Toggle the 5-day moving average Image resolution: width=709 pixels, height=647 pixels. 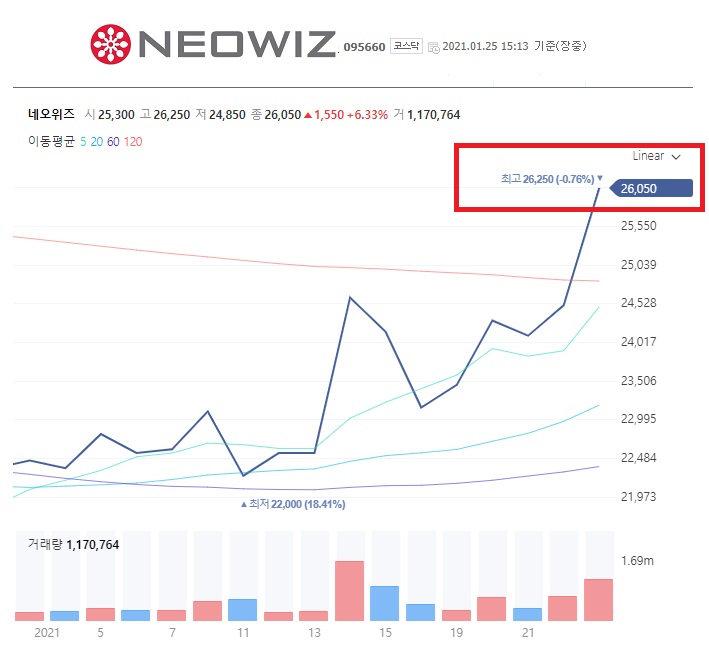(83, 142)
